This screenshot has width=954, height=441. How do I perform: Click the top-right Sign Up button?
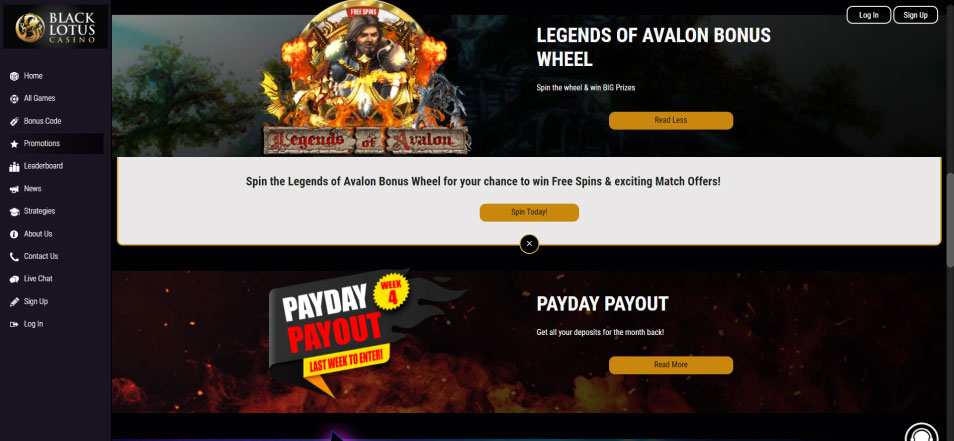916,15
